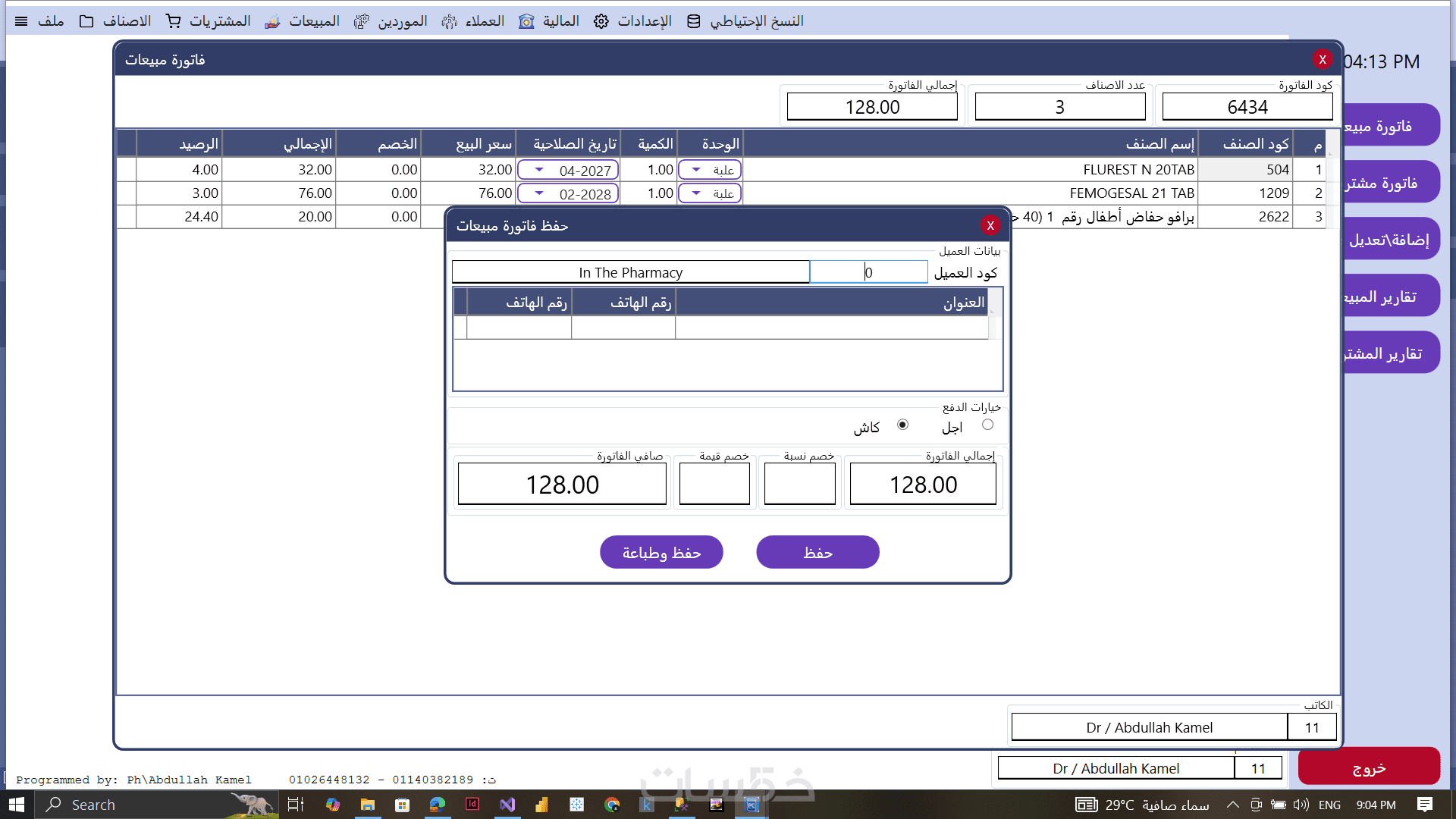Open Visual Studio from the taskbar
This screenshot has width=1456, height=819.
tap(507, 805)
